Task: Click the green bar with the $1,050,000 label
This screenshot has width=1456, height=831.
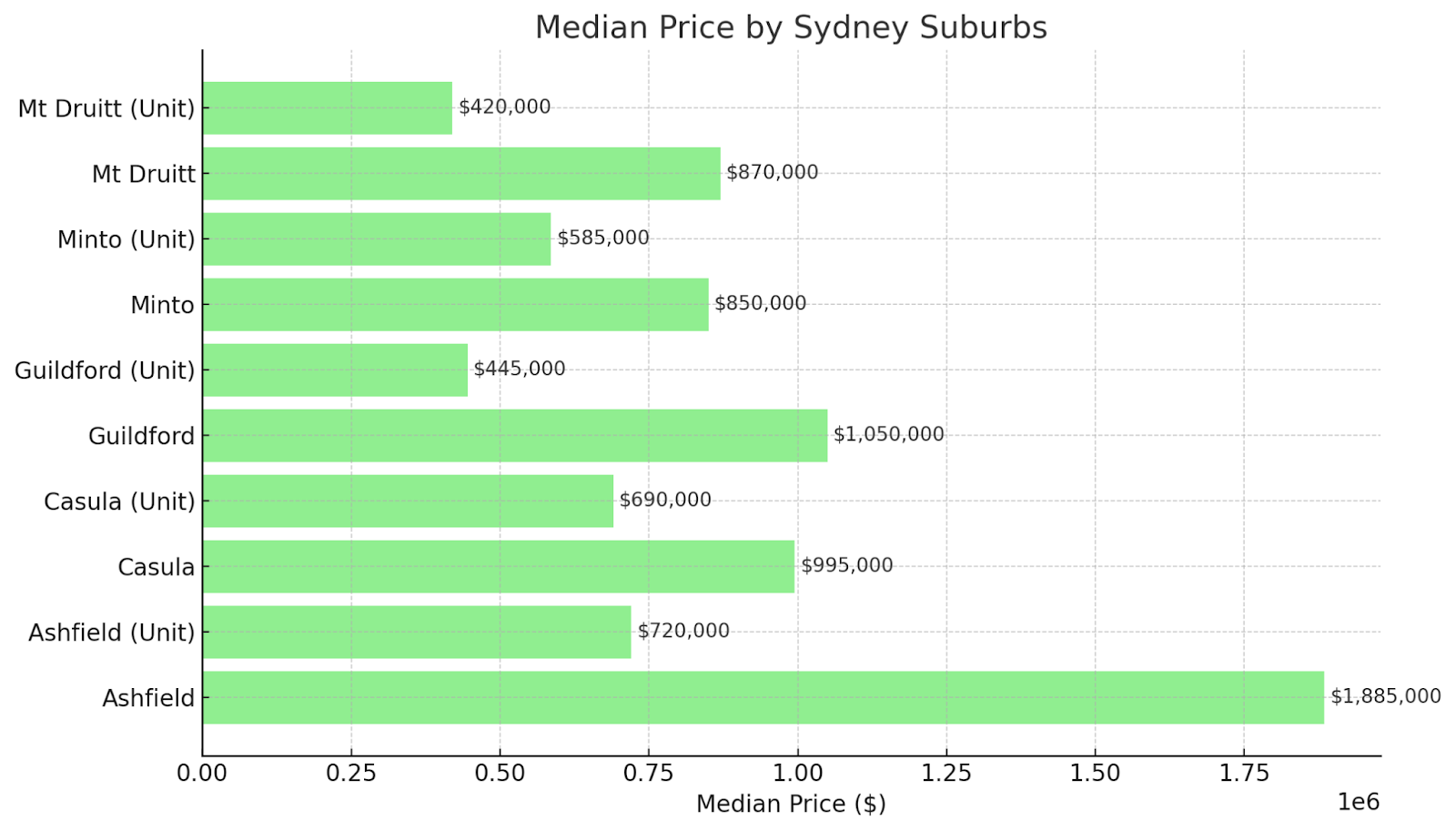Action: (x=515, y=436)
